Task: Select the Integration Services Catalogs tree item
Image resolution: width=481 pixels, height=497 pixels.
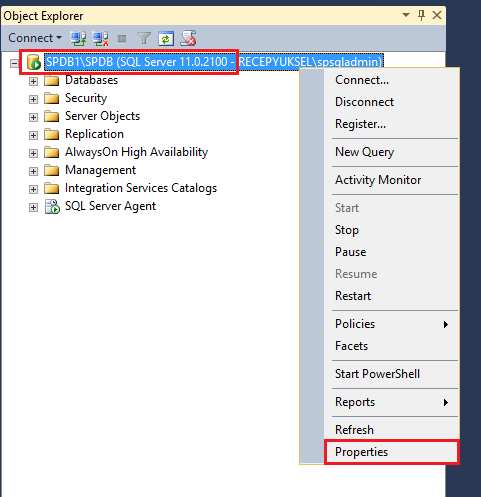Action: pyautogui.click(x=141, y=188)
